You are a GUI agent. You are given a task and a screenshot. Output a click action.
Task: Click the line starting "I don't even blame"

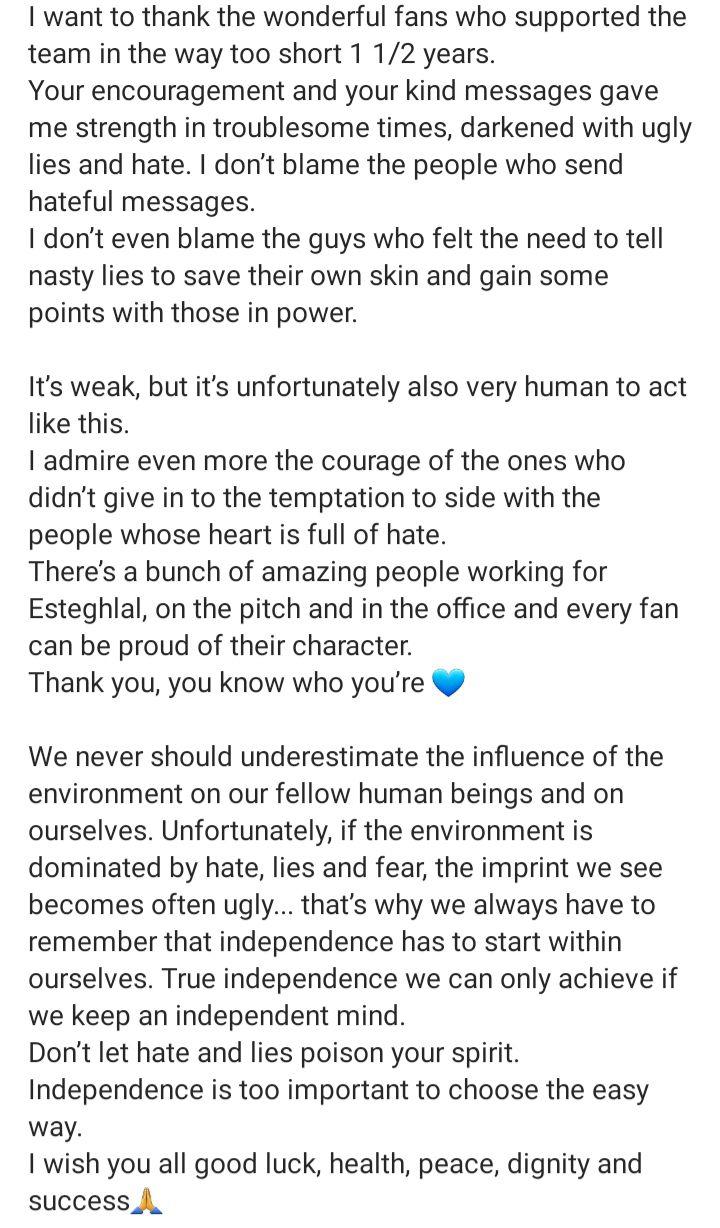(345, 239)
